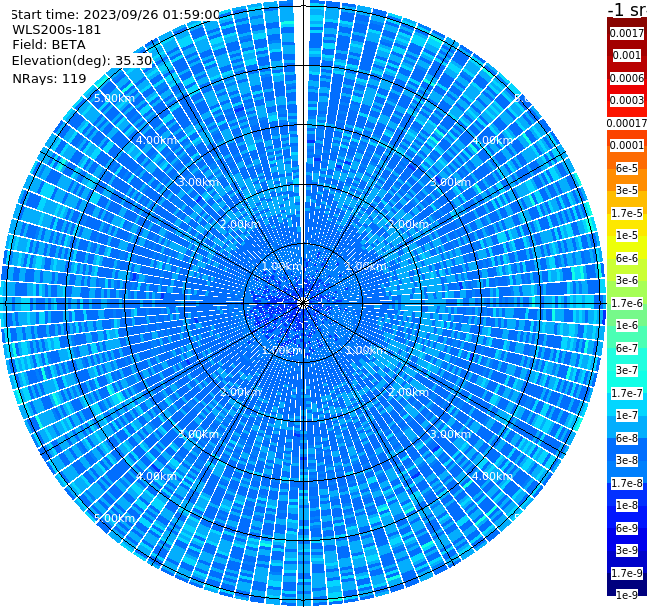647x607 pixels.
Task: Click the 1e-5 colorbar tick label
Action: coord(627,235)
